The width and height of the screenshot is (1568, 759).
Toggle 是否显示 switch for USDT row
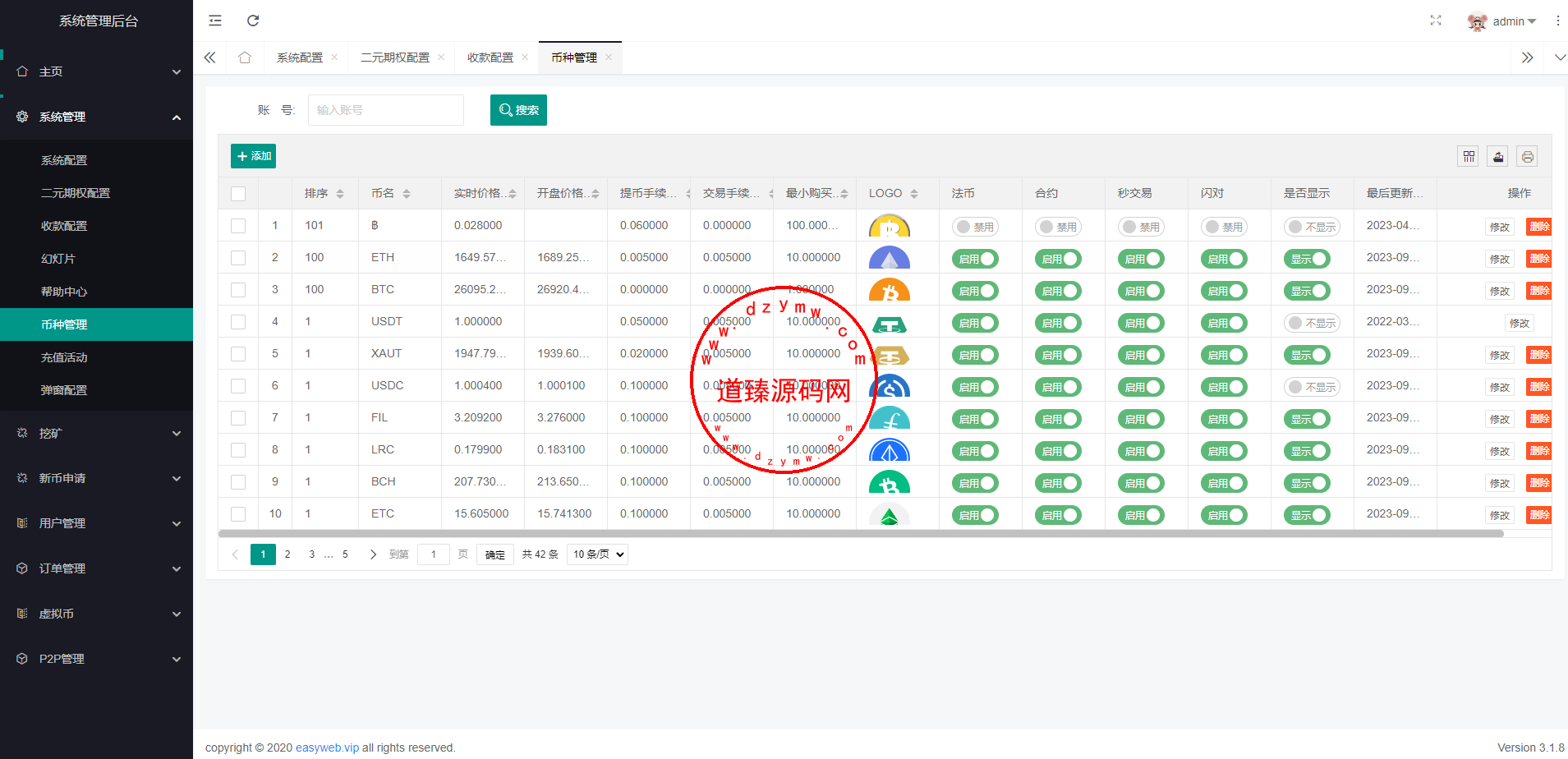[1312, 323]
